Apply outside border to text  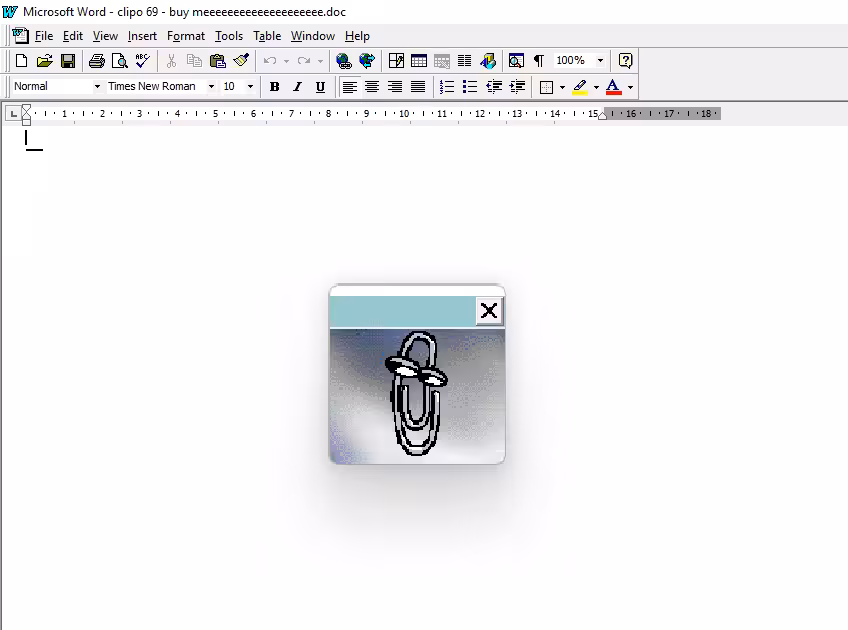point(546,87)
